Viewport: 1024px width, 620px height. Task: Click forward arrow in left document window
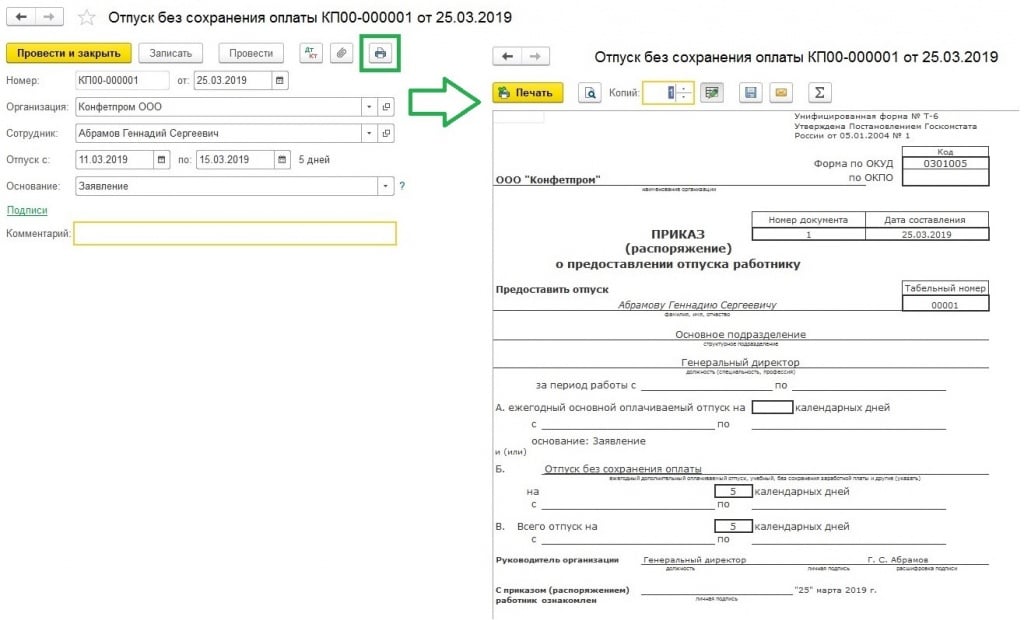click(49, 17)
